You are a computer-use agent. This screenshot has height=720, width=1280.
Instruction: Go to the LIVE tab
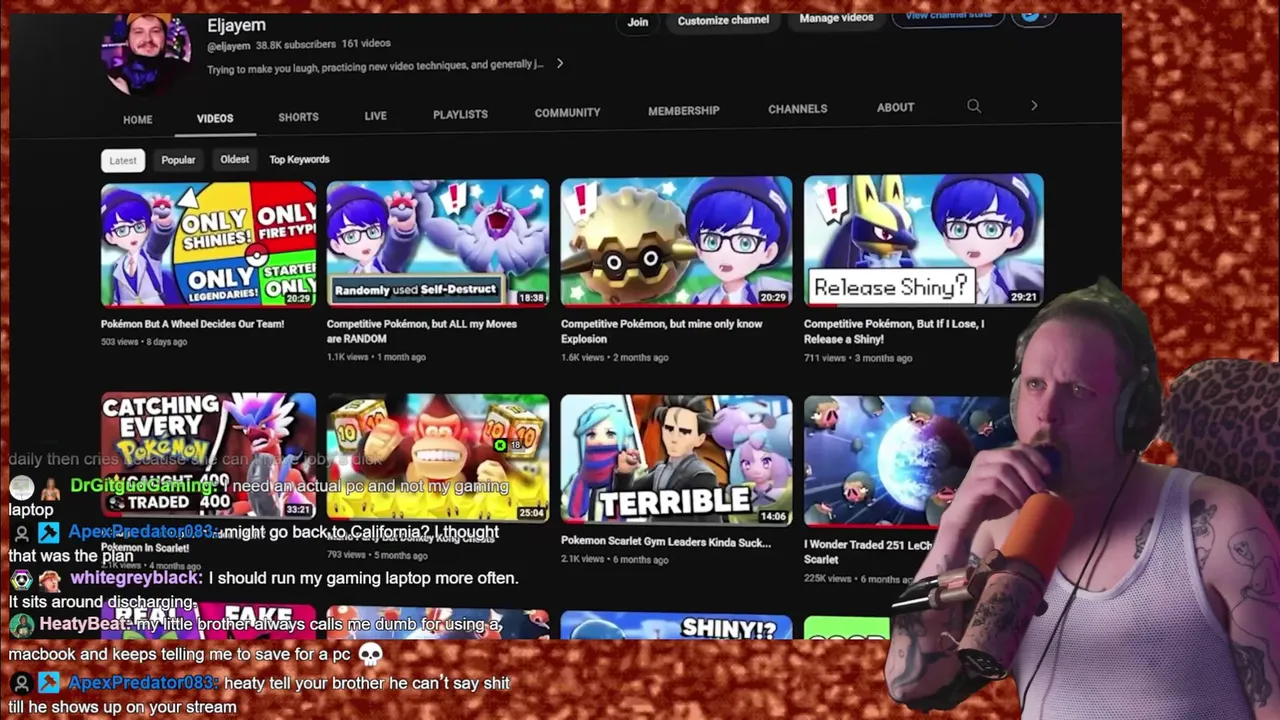[x=375, y=116]
